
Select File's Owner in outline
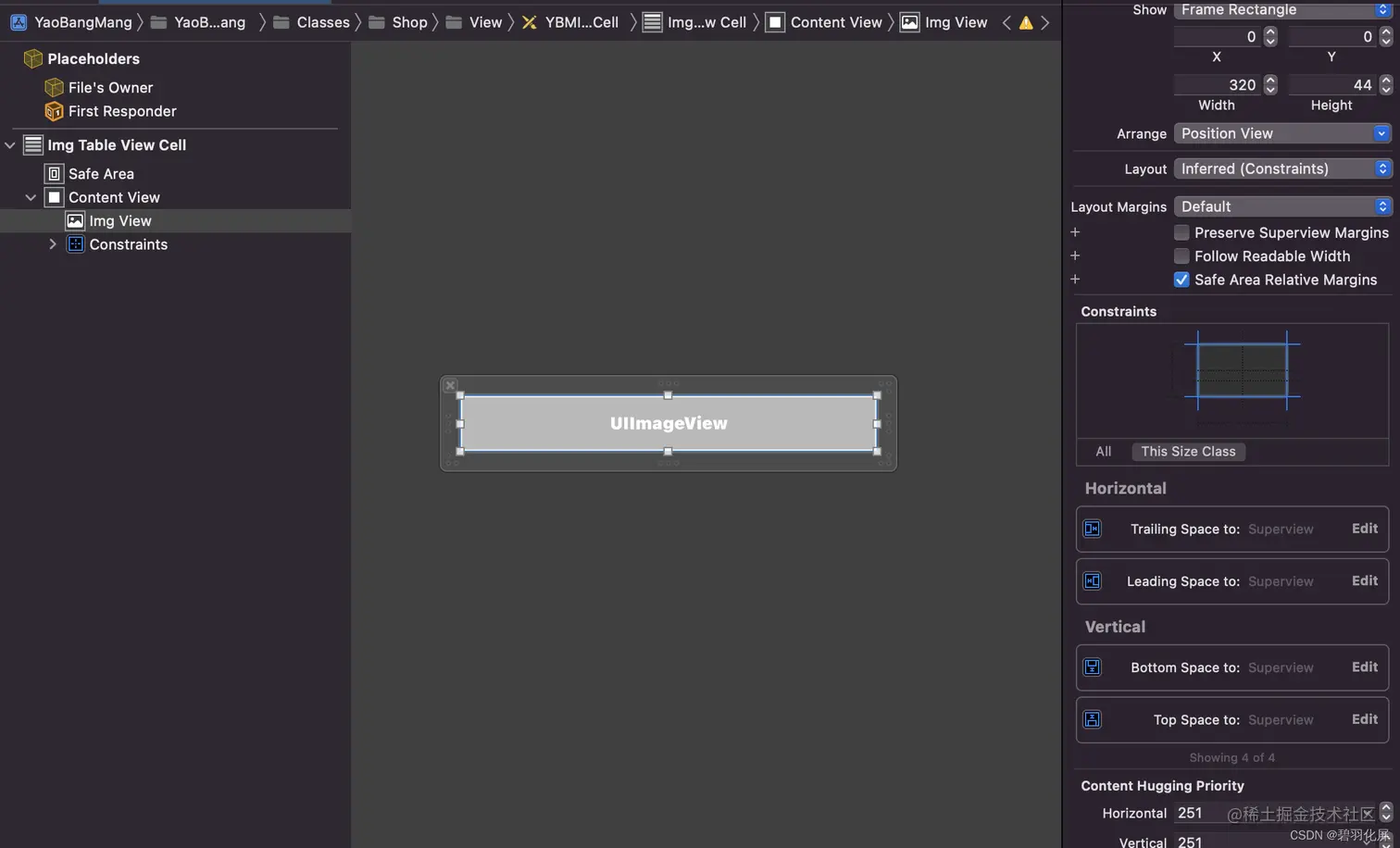click(110, 87)
